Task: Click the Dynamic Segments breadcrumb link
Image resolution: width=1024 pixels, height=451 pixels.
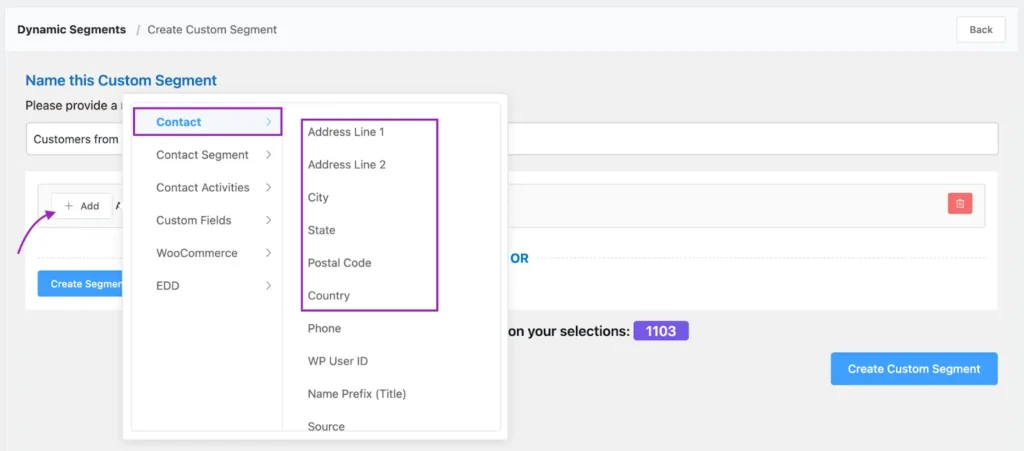Action: click(x=72, y=29)
